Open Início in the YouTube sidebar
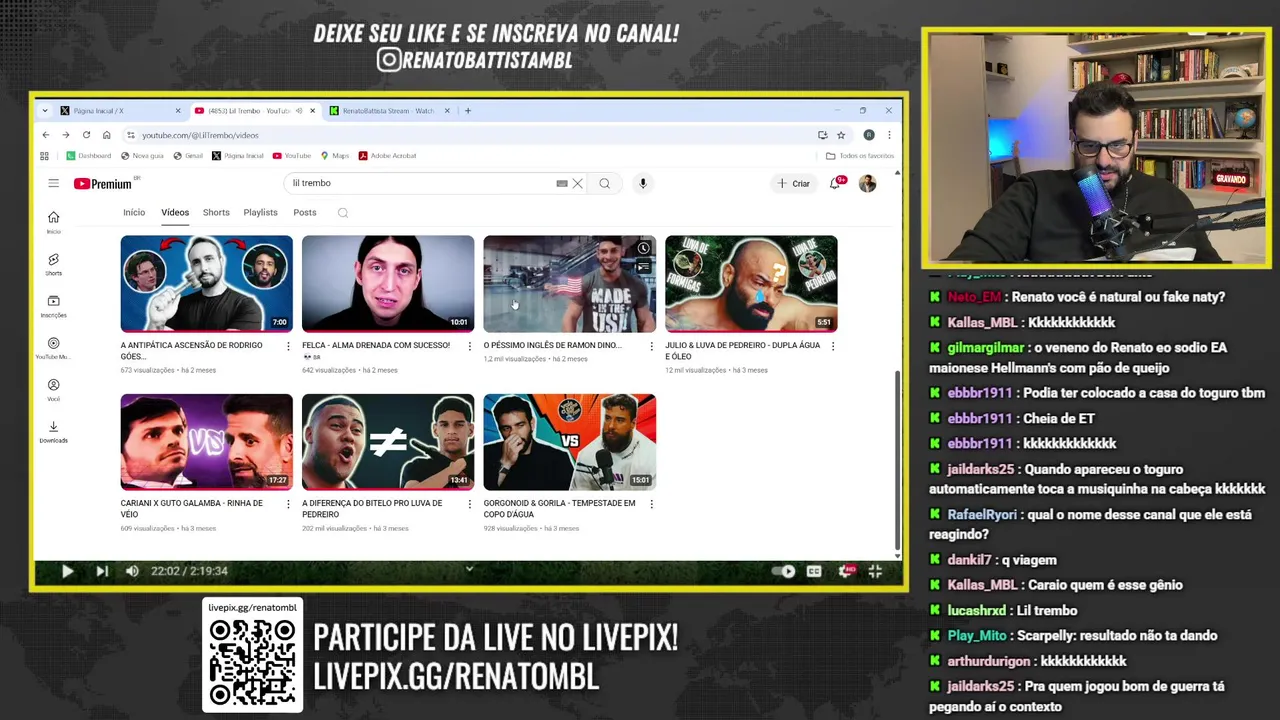1280x720 pixels. pyautogui.click(x=53, y=222)
